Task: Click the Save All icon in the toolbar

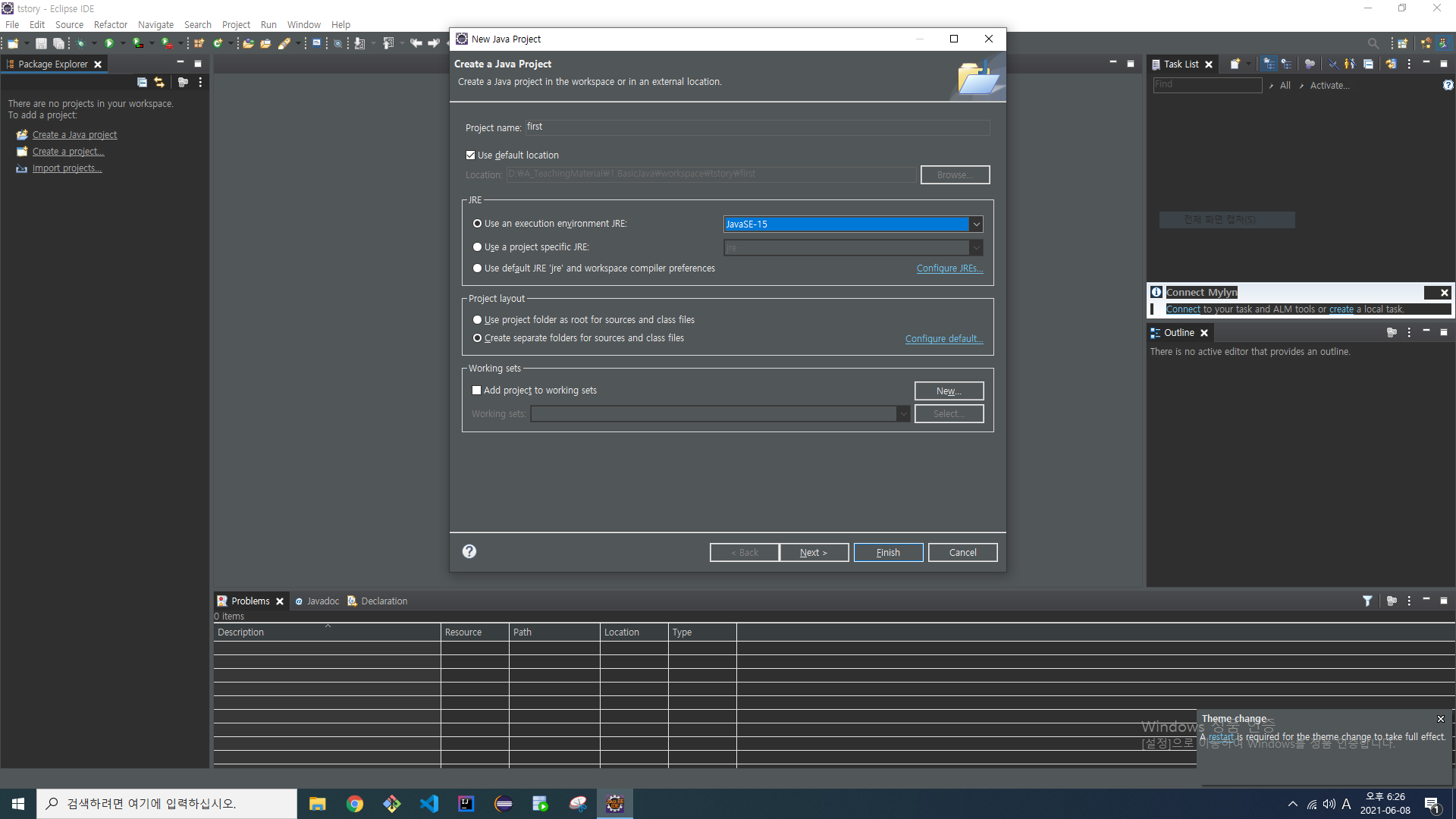Action: [x=58, y=43]
